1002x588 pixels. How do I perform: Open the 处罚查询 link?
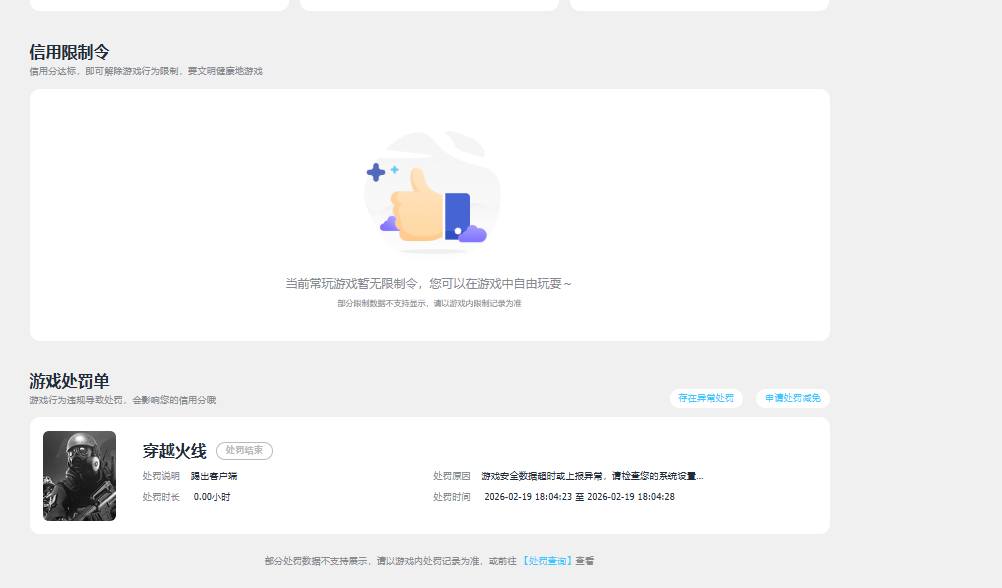tap(547, 561)
